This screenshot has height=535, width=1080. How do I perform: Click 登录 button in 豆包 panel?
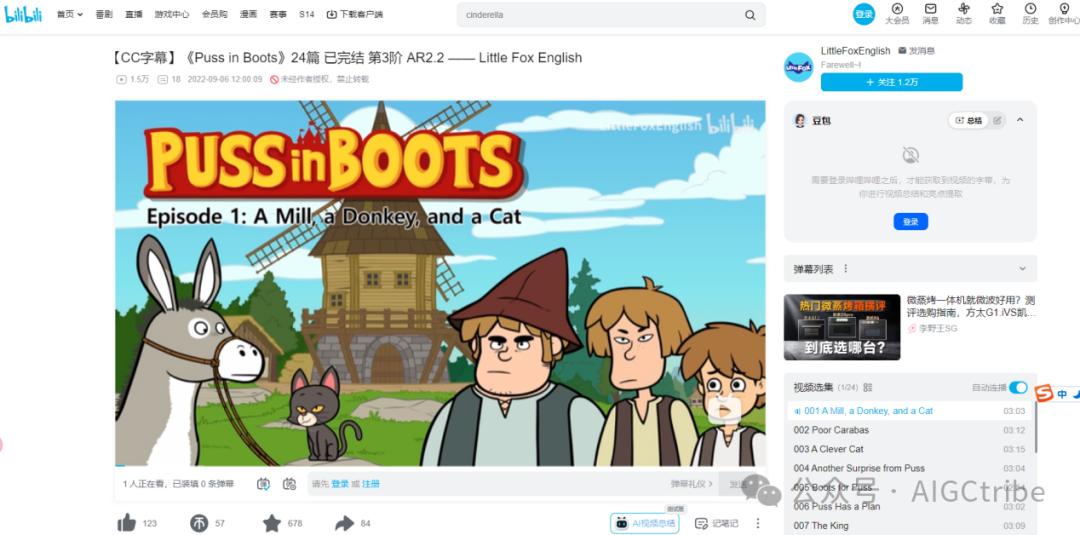tap(911, 222)
